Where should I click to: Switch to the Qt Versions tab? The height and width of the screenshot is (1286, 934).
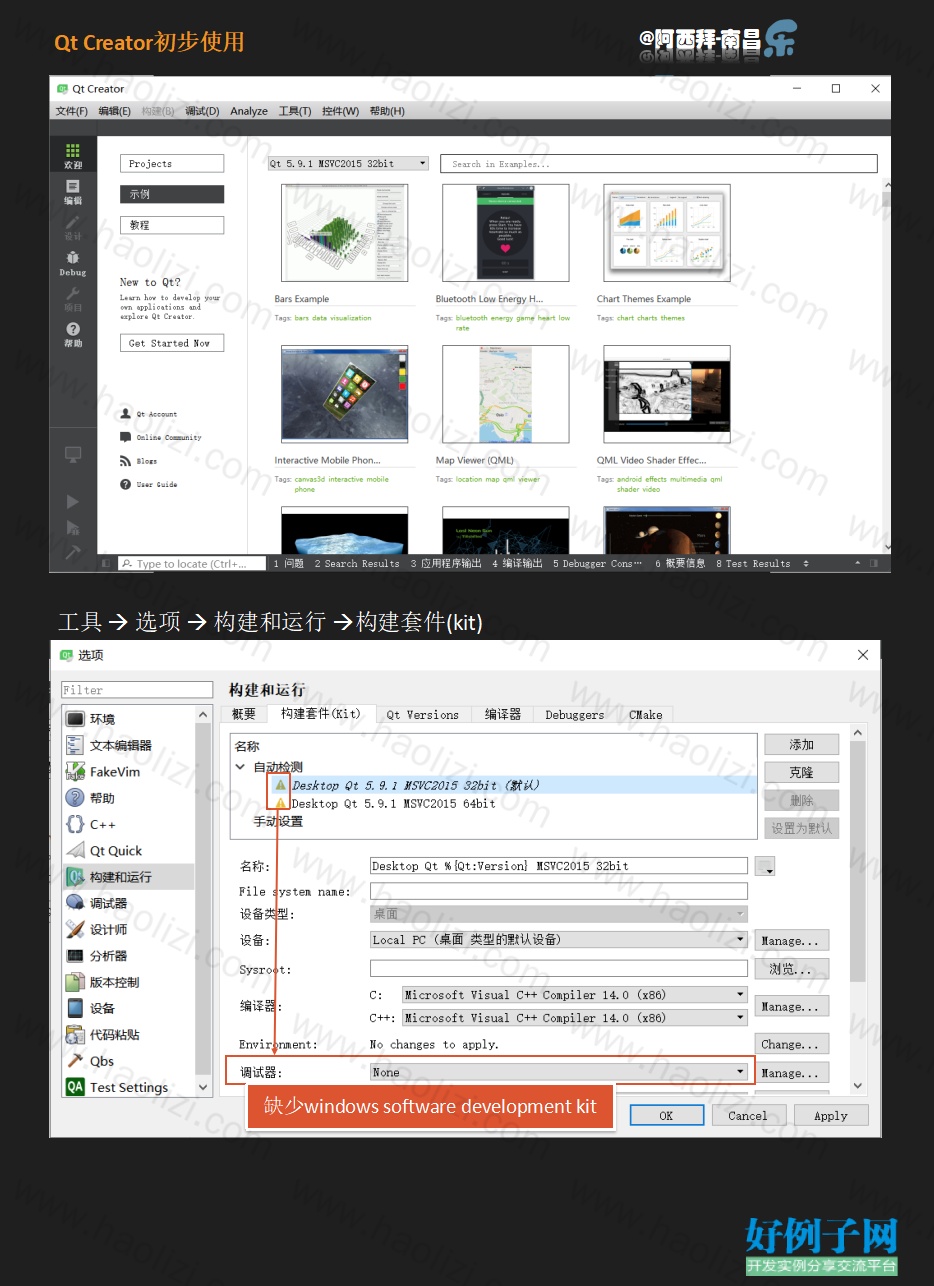tap(423, 715)
